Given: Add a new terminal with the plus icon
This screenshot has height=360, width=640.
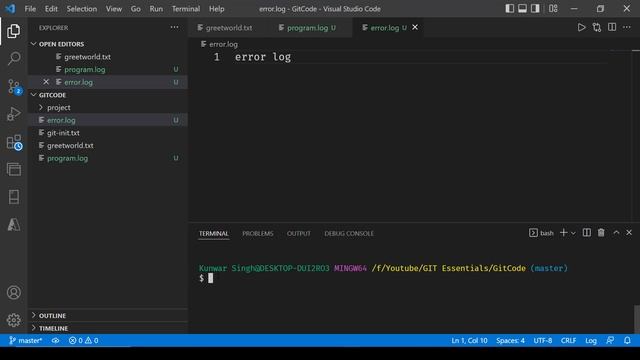Looking at the screenshot, I should [x=563, y=233].
